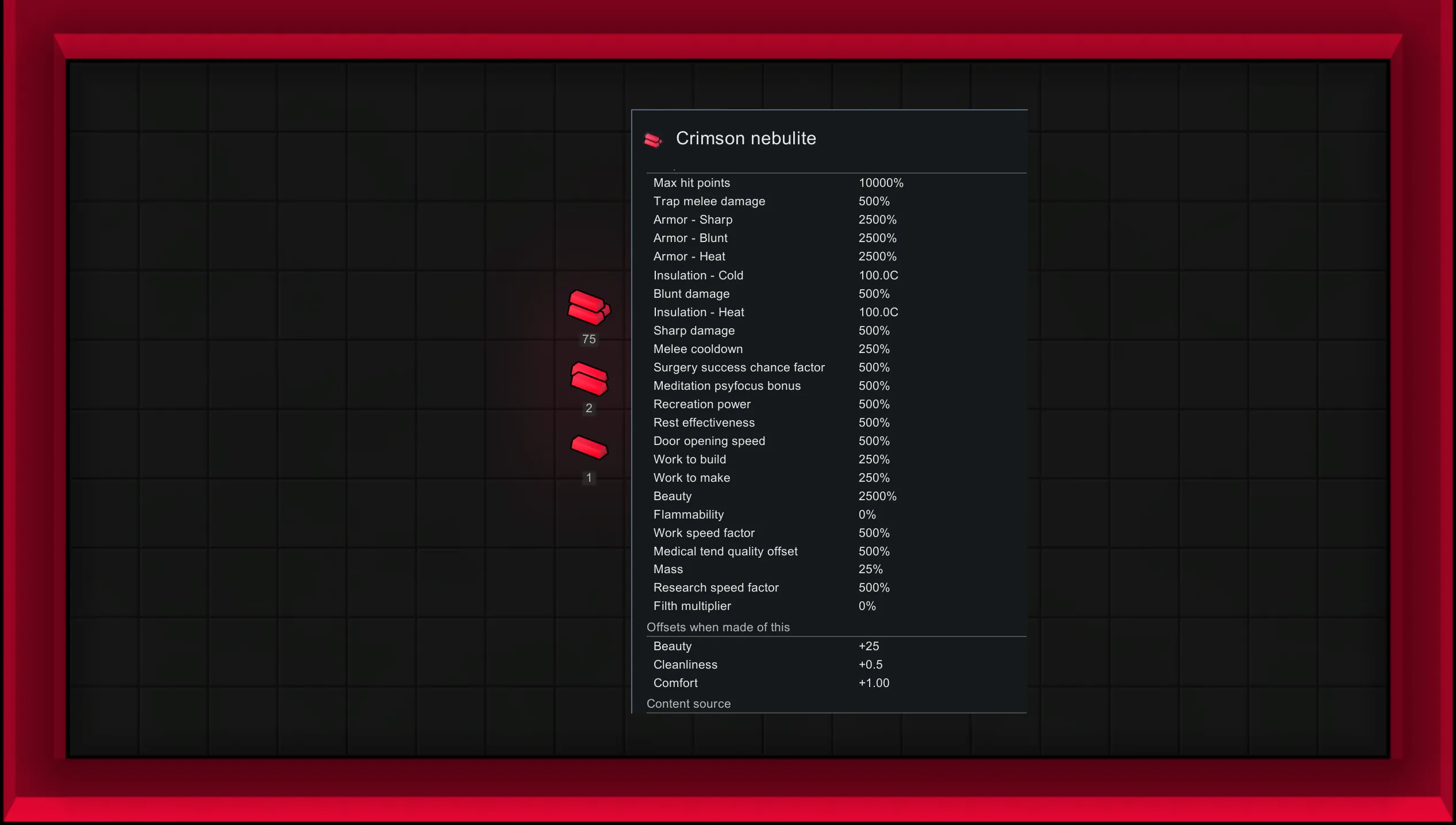This screenshot has width=1456, height=825.
Task: Click the Content source section header
Action: pos(688,704)
